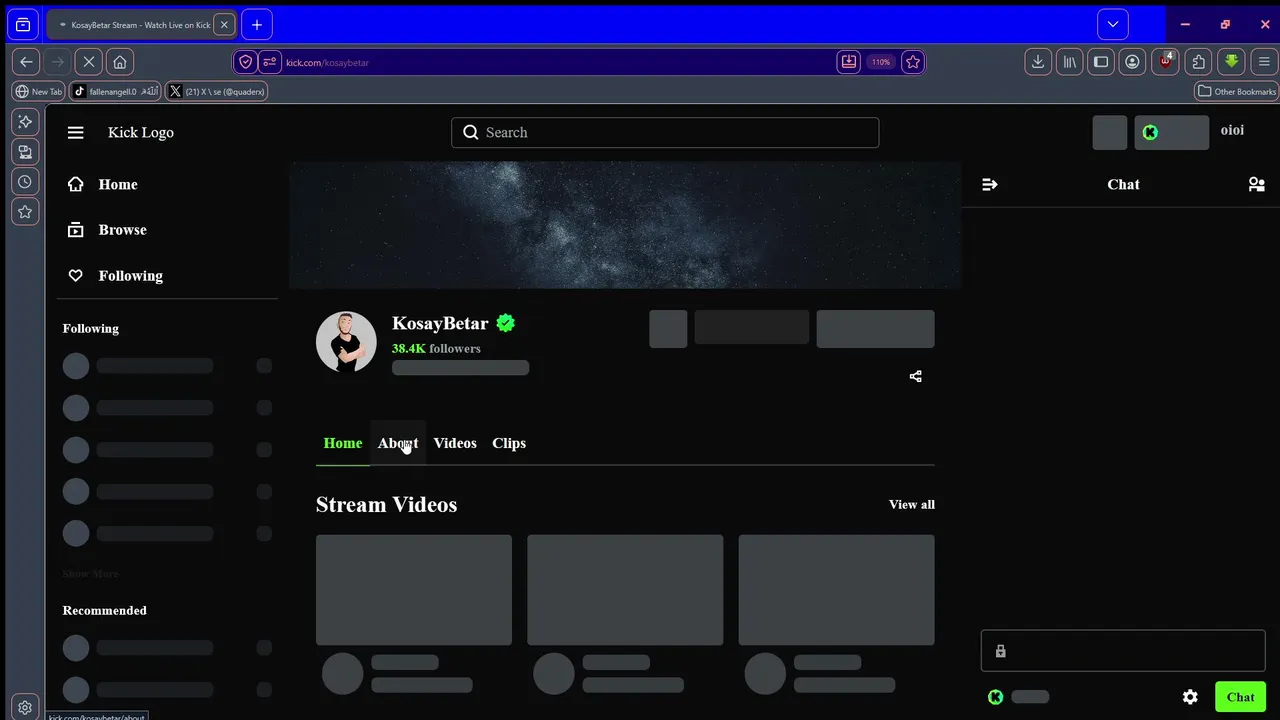
Task: Open chat settings gear
Action: (x=1190, y=697)
